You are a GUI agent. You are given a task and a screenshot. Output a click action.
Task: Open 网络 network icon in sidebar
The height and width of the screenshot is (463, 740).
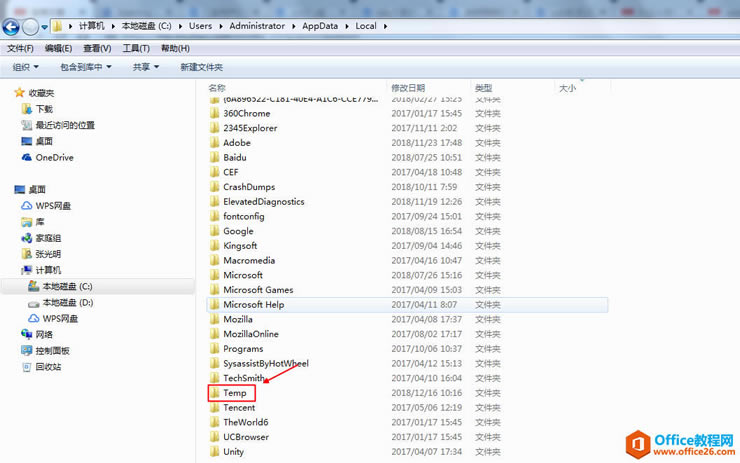(x=26, y=334)
